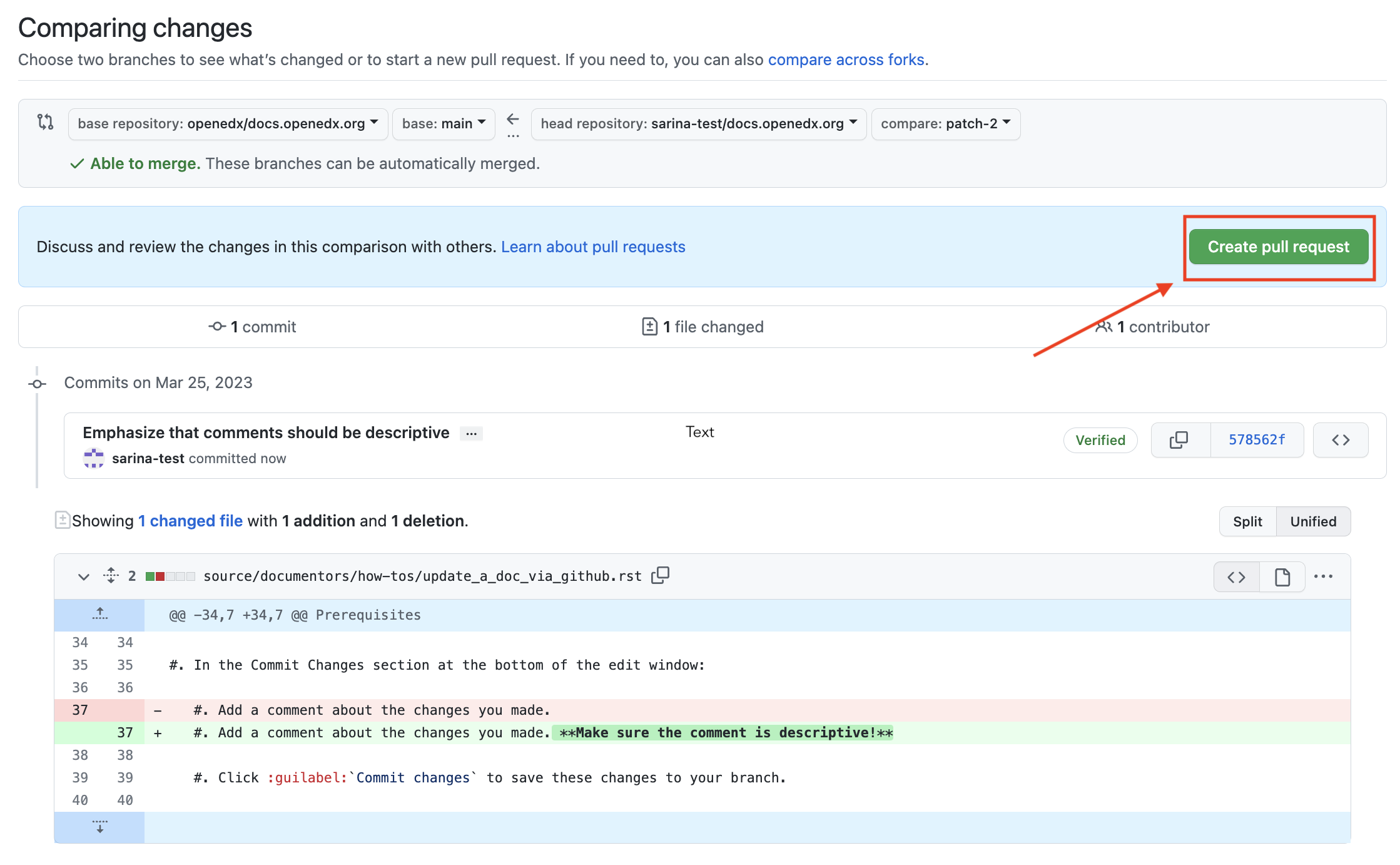
Task: Collapse the changed file chevron
Action: [x=83, y=576]
